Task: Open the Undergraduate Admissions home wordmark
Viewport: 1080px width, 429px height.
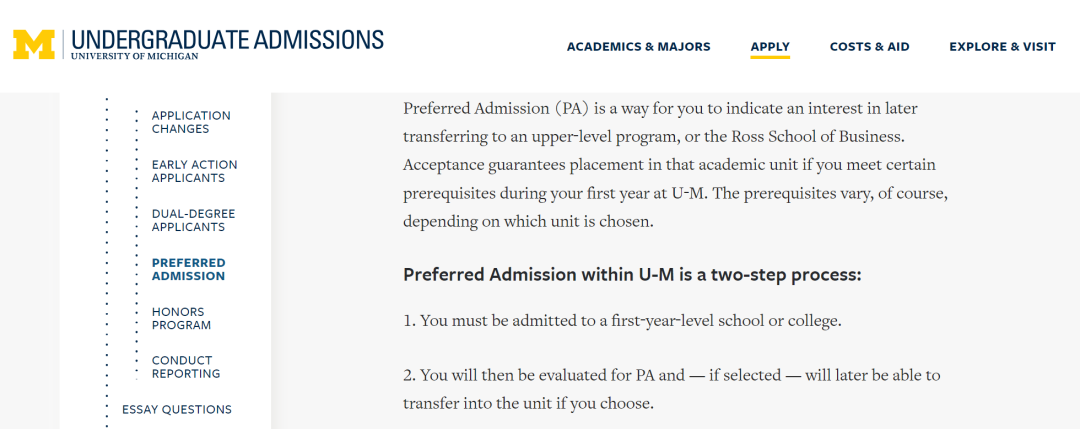Action: 227,40
